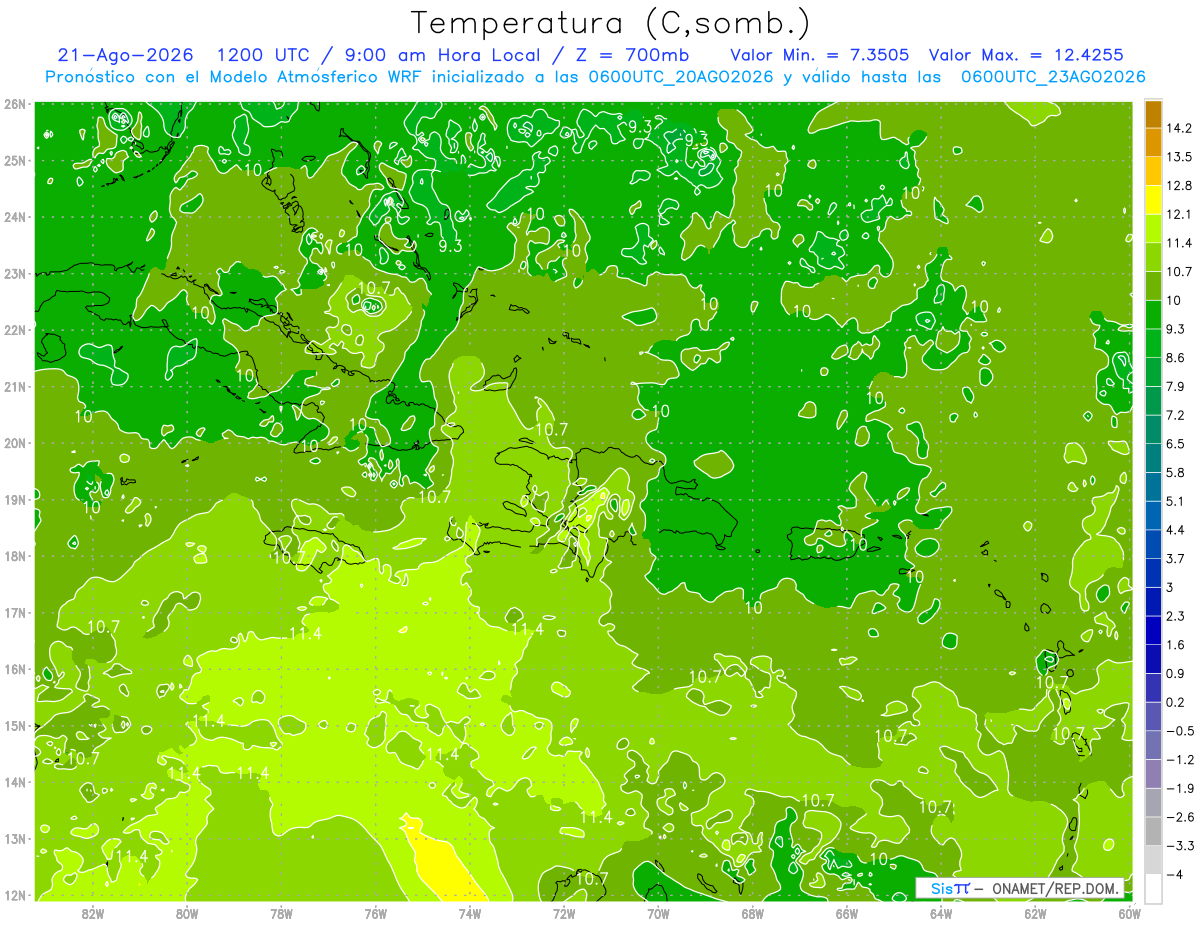The width and height of the screenshot is (1200, 927).
Task: Click the '2.3' colorbar value
Action: (1176, 616)
